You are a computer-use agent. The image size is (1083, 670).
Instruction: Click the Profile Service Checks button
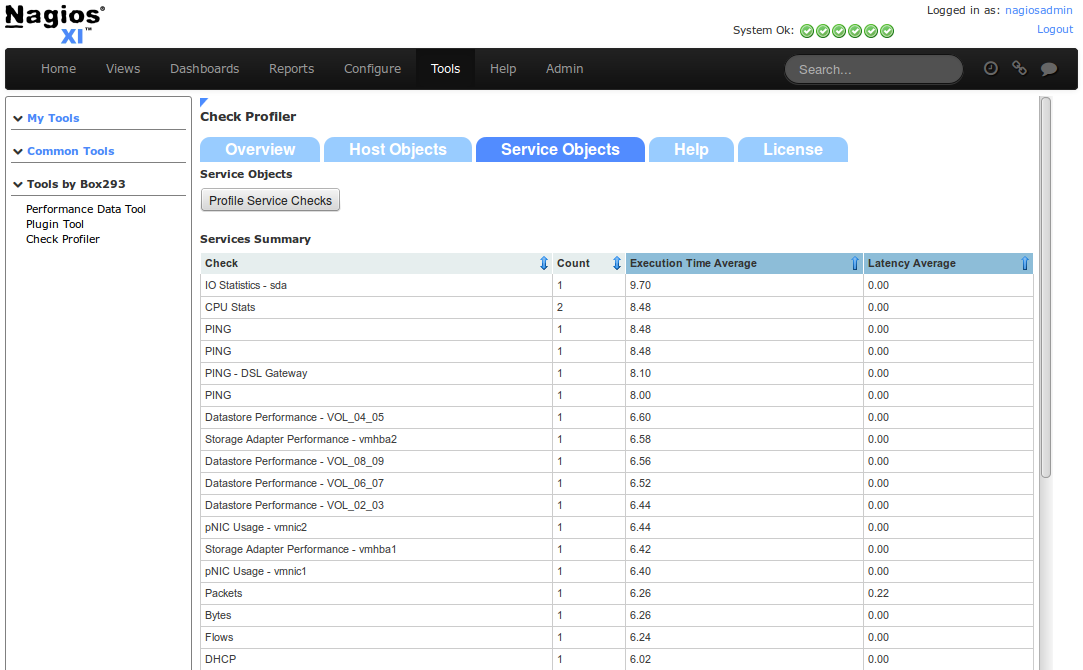[x=270, y=200]
